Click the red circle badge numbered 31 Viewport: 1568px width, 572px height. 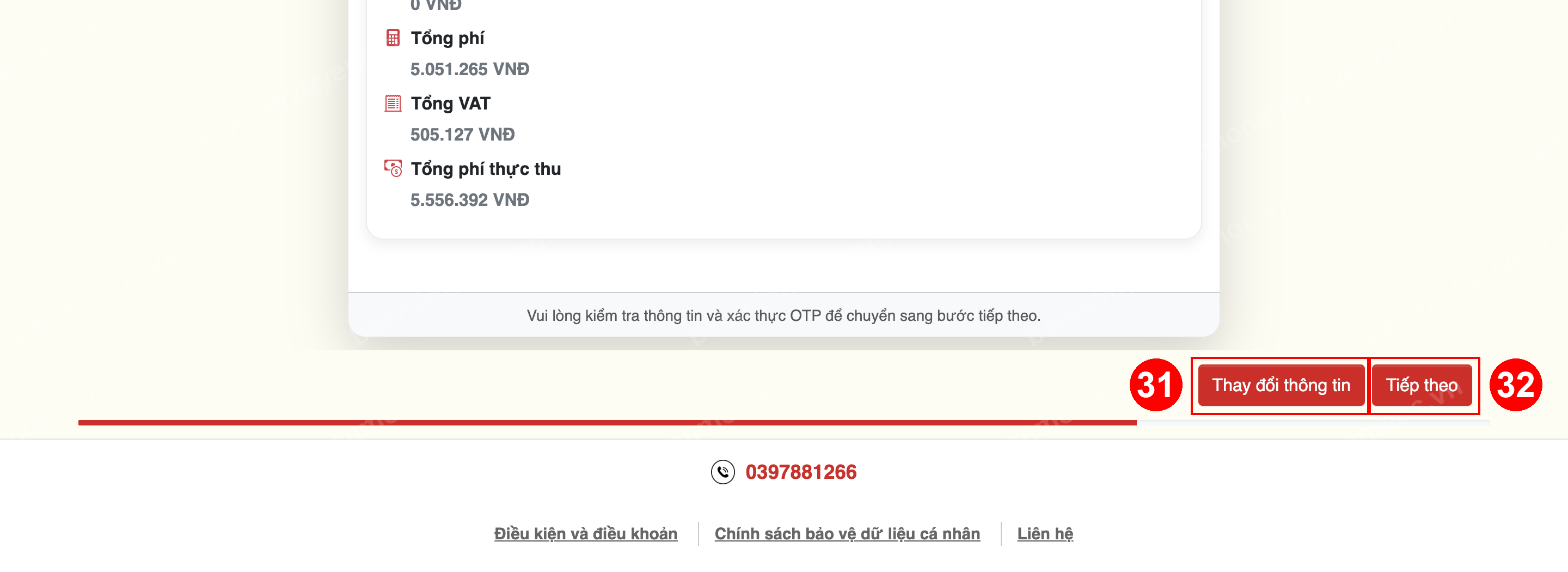coord(1155,385)
